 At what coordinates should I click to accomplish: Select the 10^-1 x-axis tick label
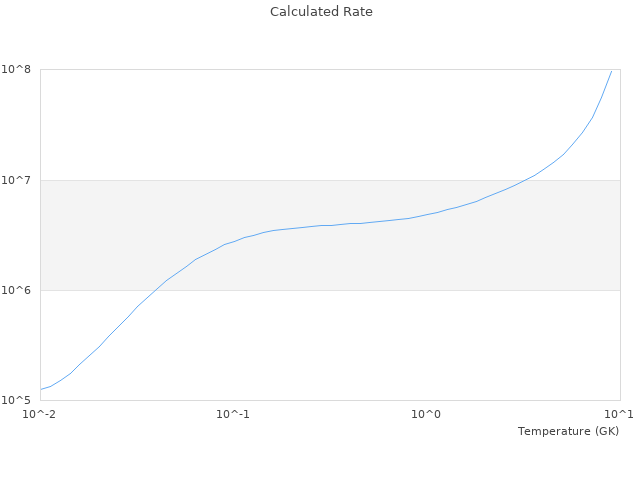click(x=233, y=414)
